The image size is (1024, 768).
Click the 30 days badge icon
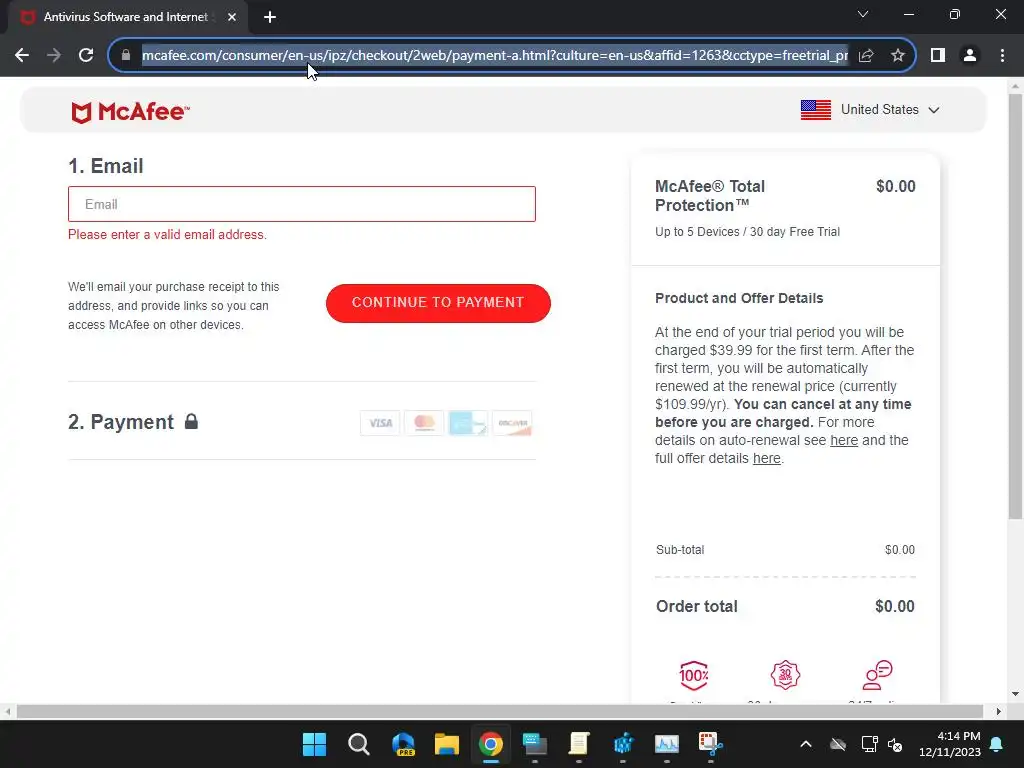[x=785, y=675]
